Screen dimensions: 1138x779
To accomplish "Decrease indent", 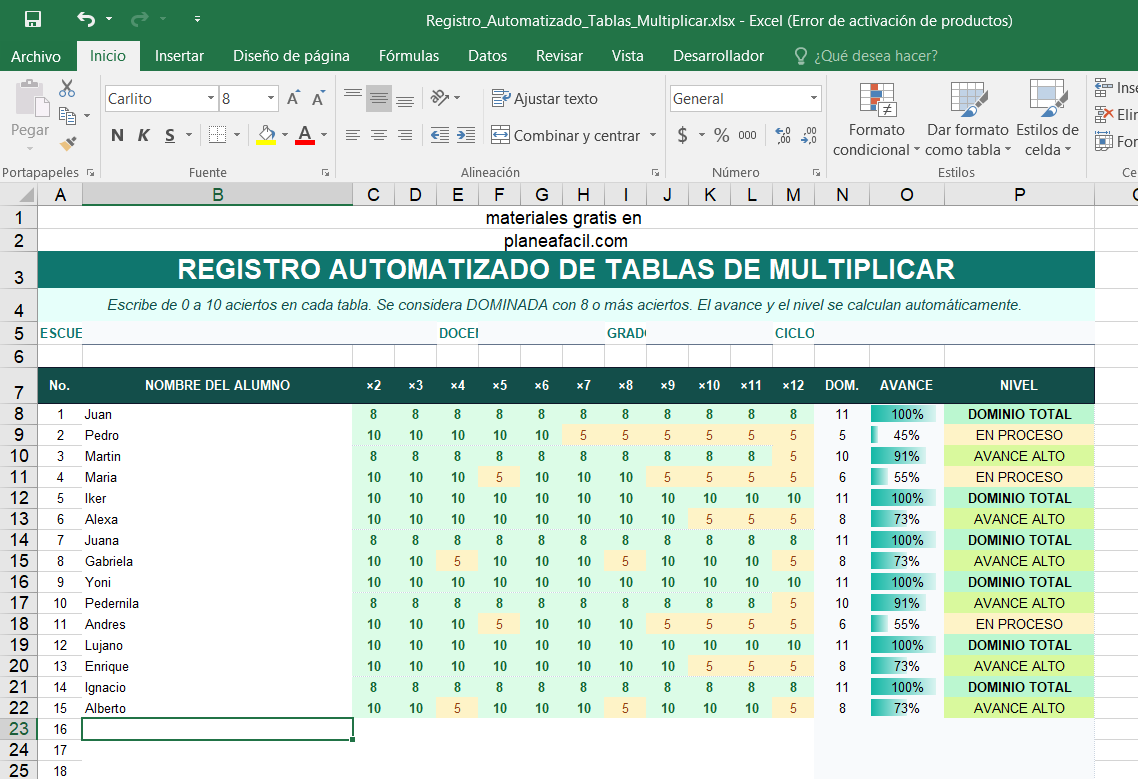I will point(439,135).
